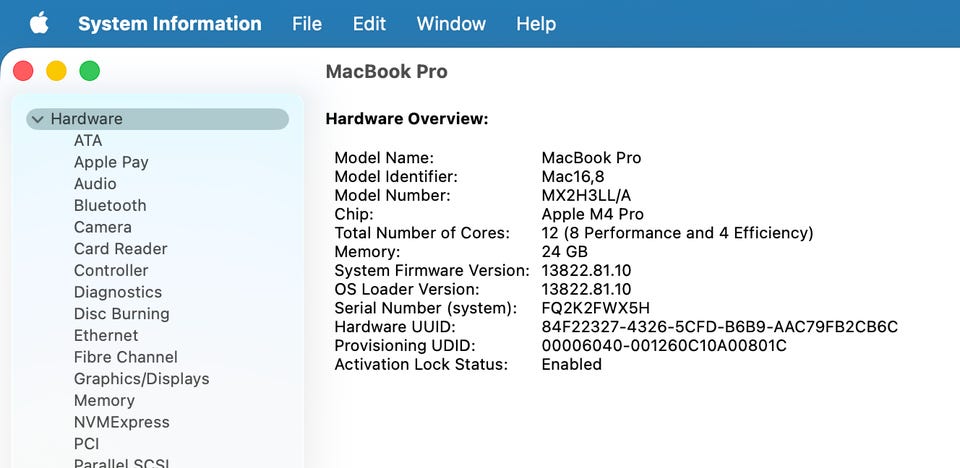Click the green zoom window button

[x=90, y=71]
